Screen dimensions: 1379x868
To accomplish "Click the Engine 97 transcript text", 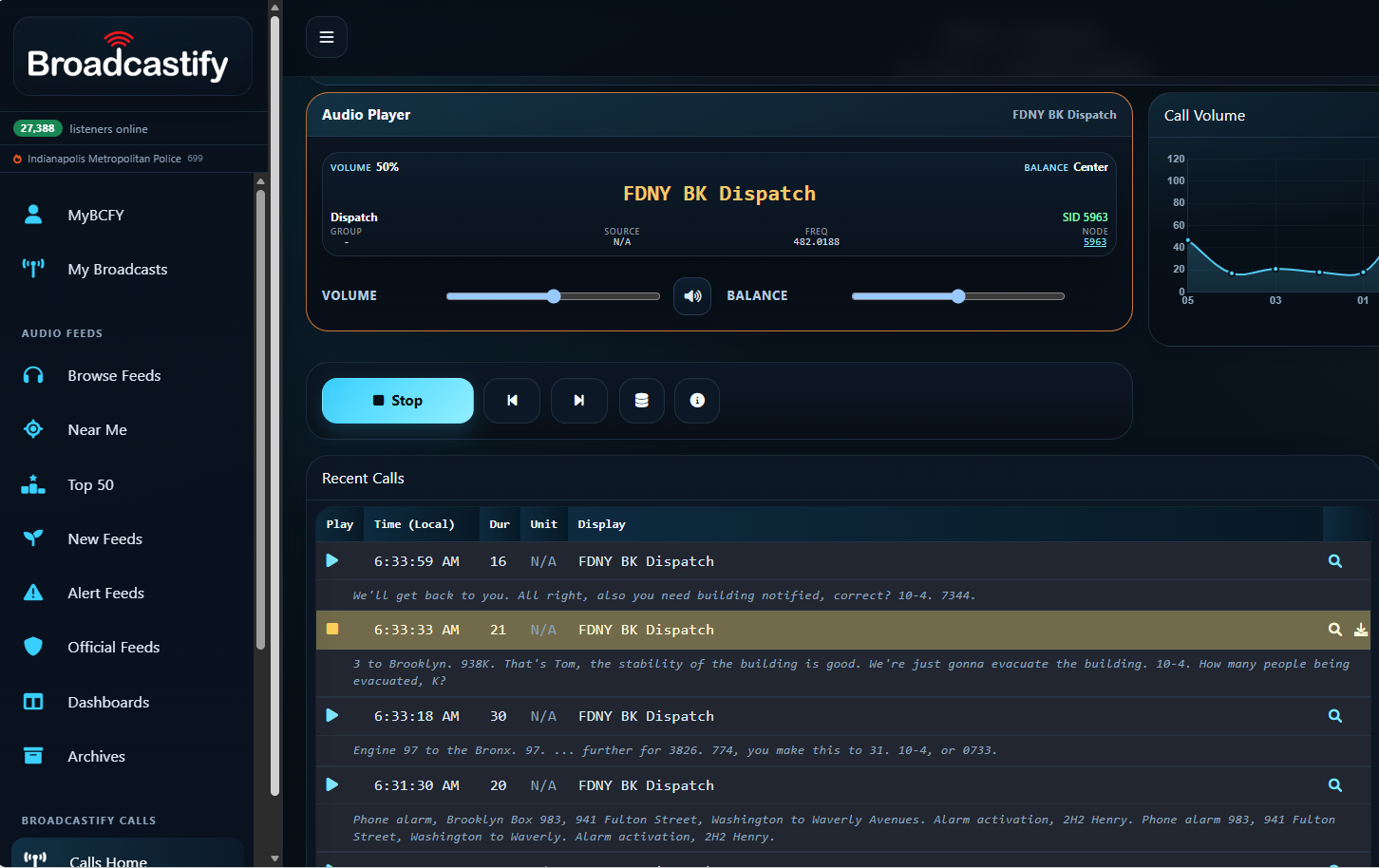I will pyautogui.click(x=674, y=750).
